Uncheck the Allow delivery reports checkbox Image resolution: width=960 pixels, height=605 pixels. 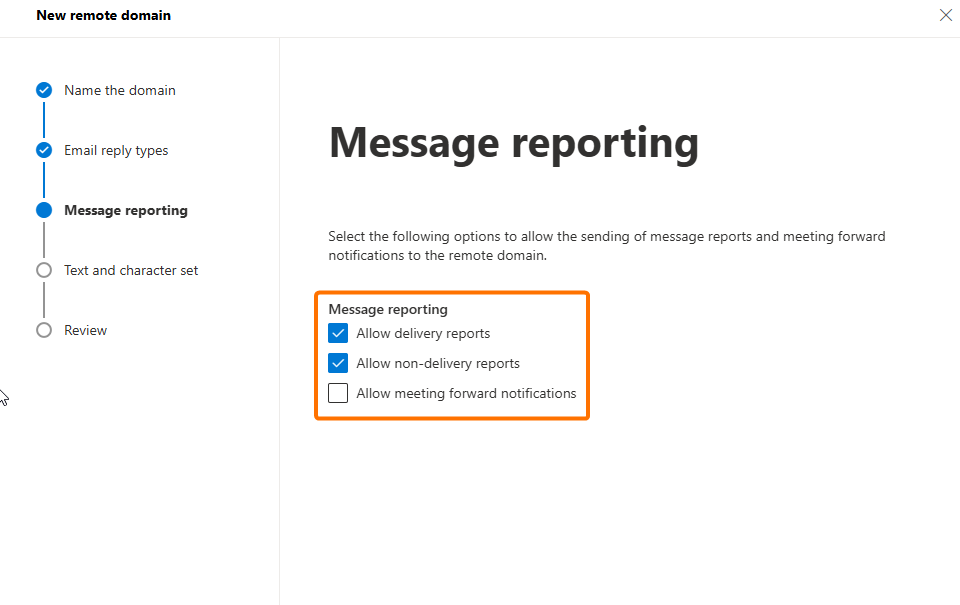(x=338, y=333)
